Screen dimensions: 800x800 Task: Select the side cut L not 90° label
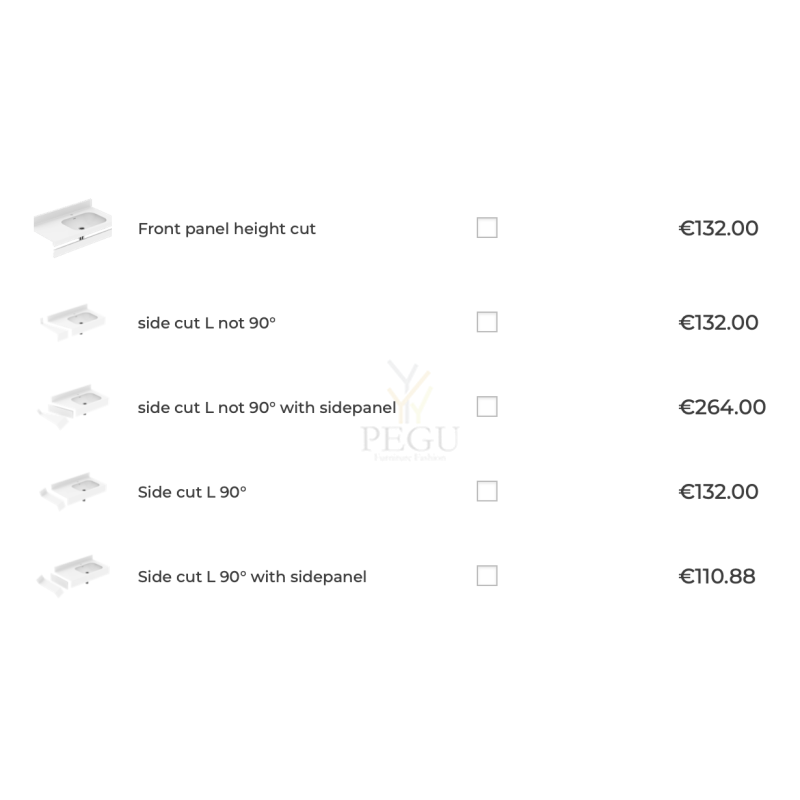[207, 323]
